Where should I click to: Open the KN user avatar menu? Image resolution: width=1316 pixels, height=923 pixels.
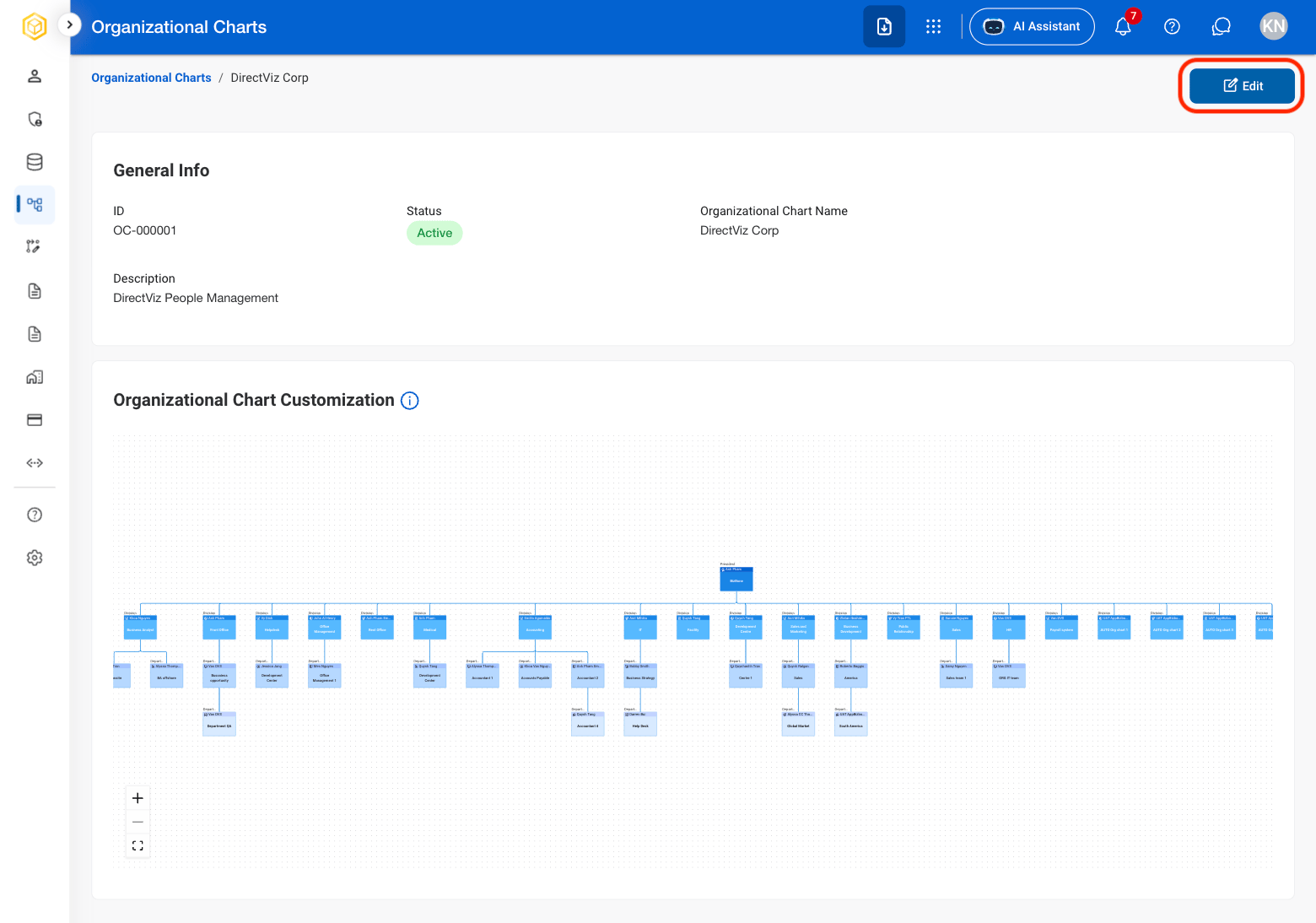click(1273, 26)
